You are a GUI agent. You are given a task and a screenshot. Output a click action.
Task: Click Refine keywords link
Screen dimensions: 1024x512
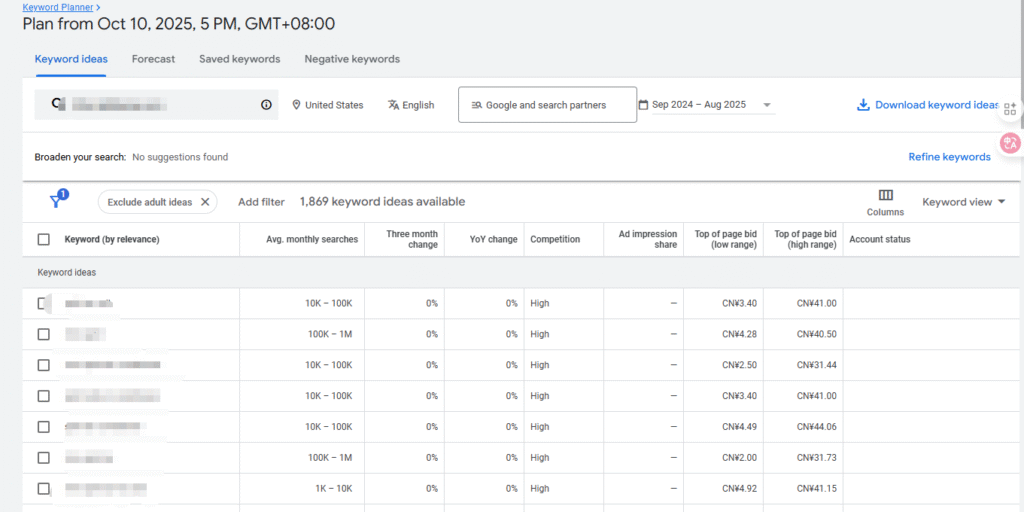(x=949, y=157)
